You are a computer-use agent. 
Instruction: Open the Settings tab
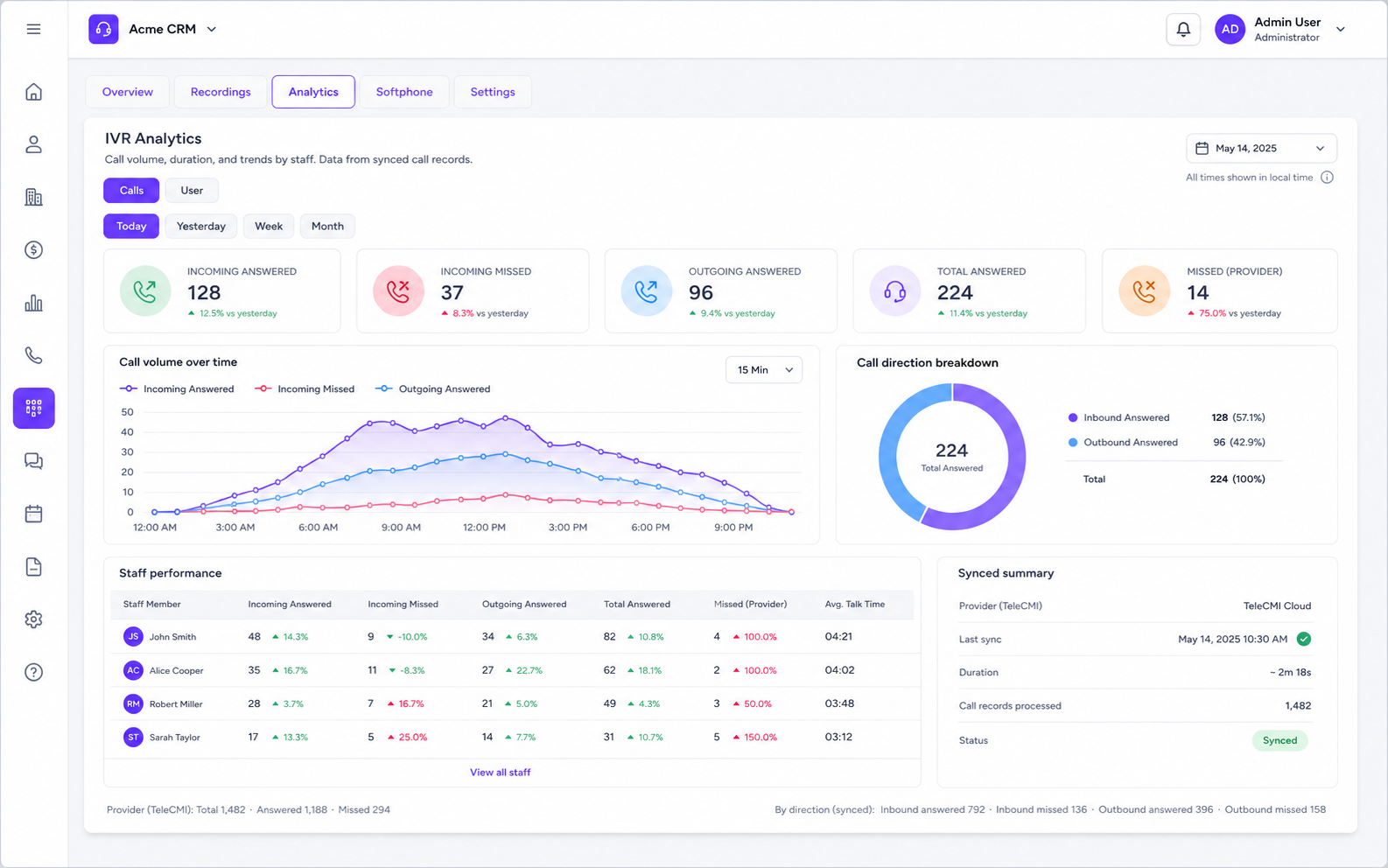point(493,92)
